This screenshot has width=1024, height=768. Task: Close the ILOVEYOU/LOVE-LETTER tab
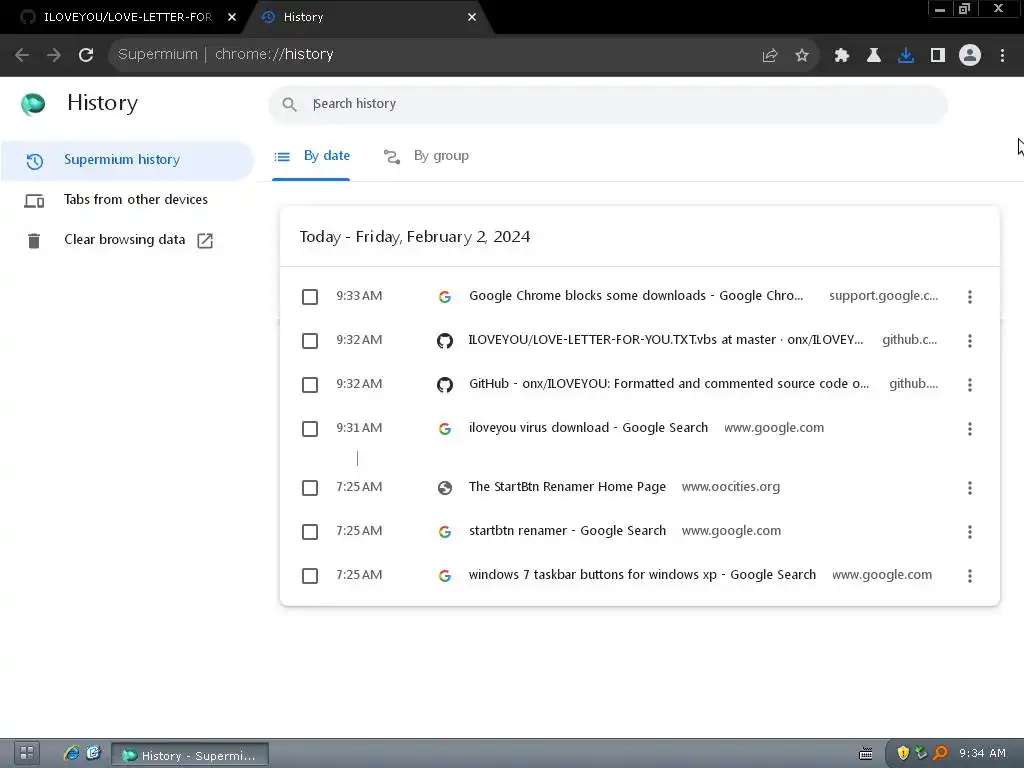click(232, 17)
